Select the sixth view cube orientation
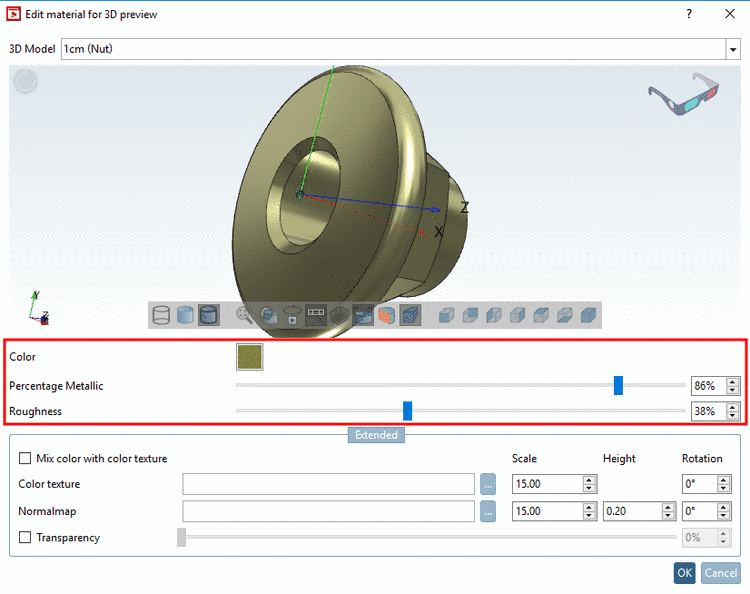Viewport: 750px width, 594px height. [x=565, y=315]
